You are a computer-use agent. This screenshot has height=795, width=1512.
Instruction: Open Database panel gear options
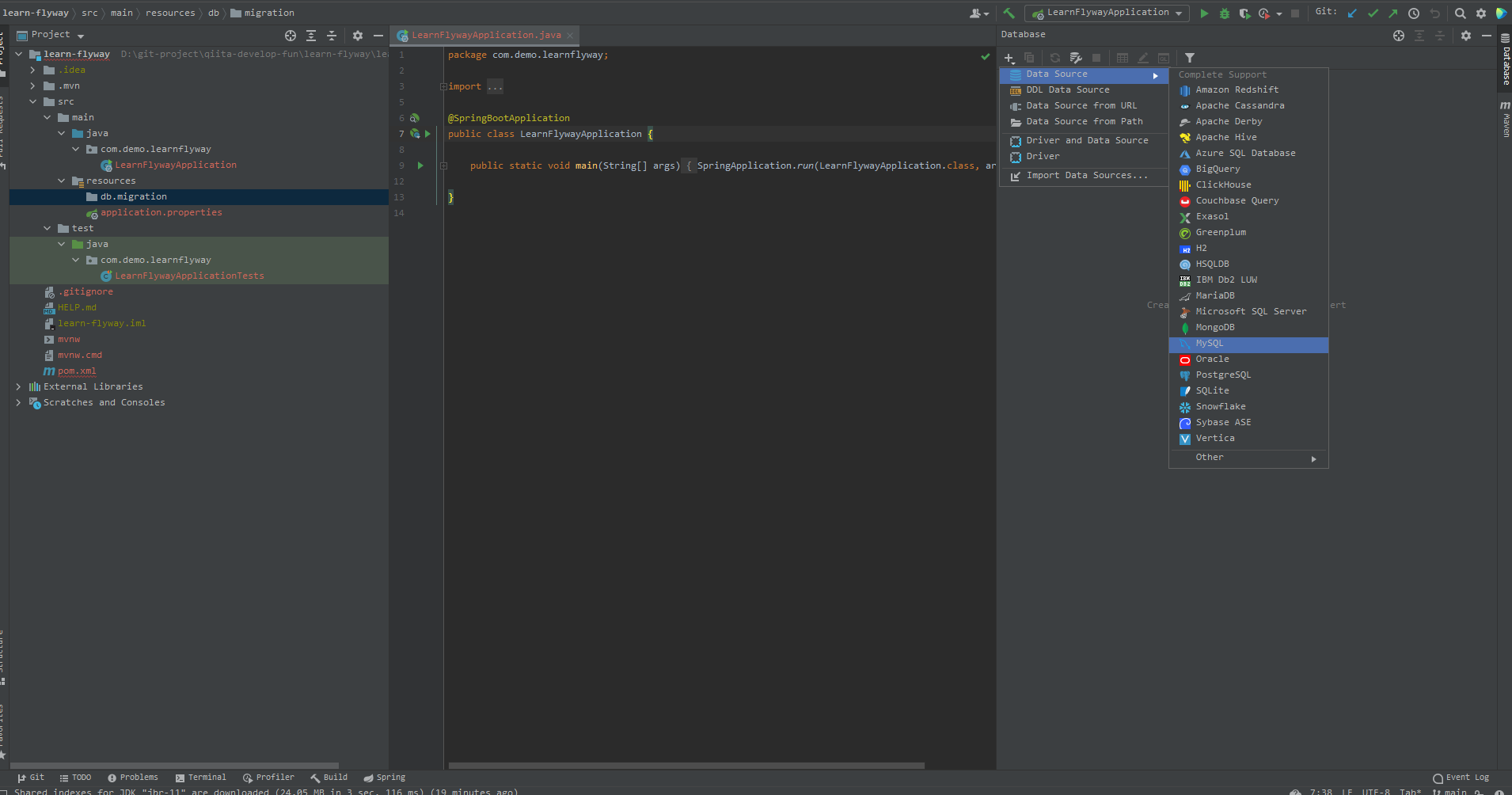pos(1466,36)
